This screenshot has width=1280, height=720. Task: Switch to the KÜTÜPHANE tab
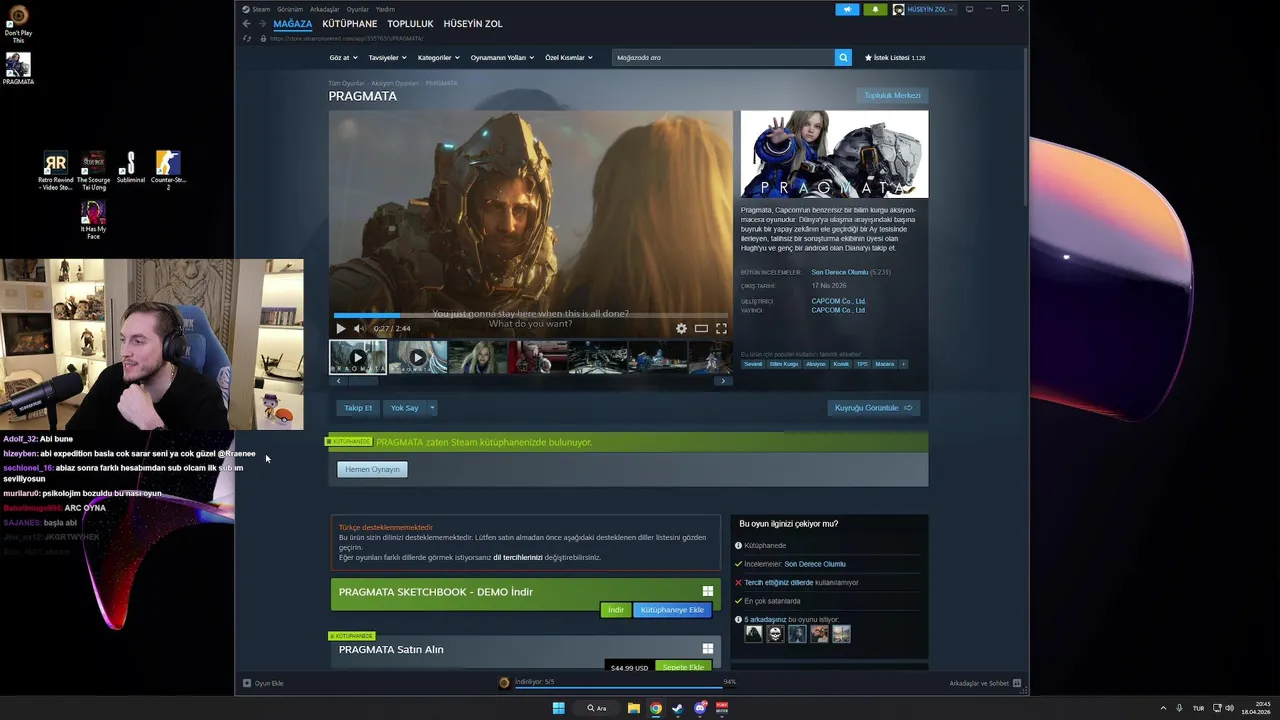[x=350, y=23]
